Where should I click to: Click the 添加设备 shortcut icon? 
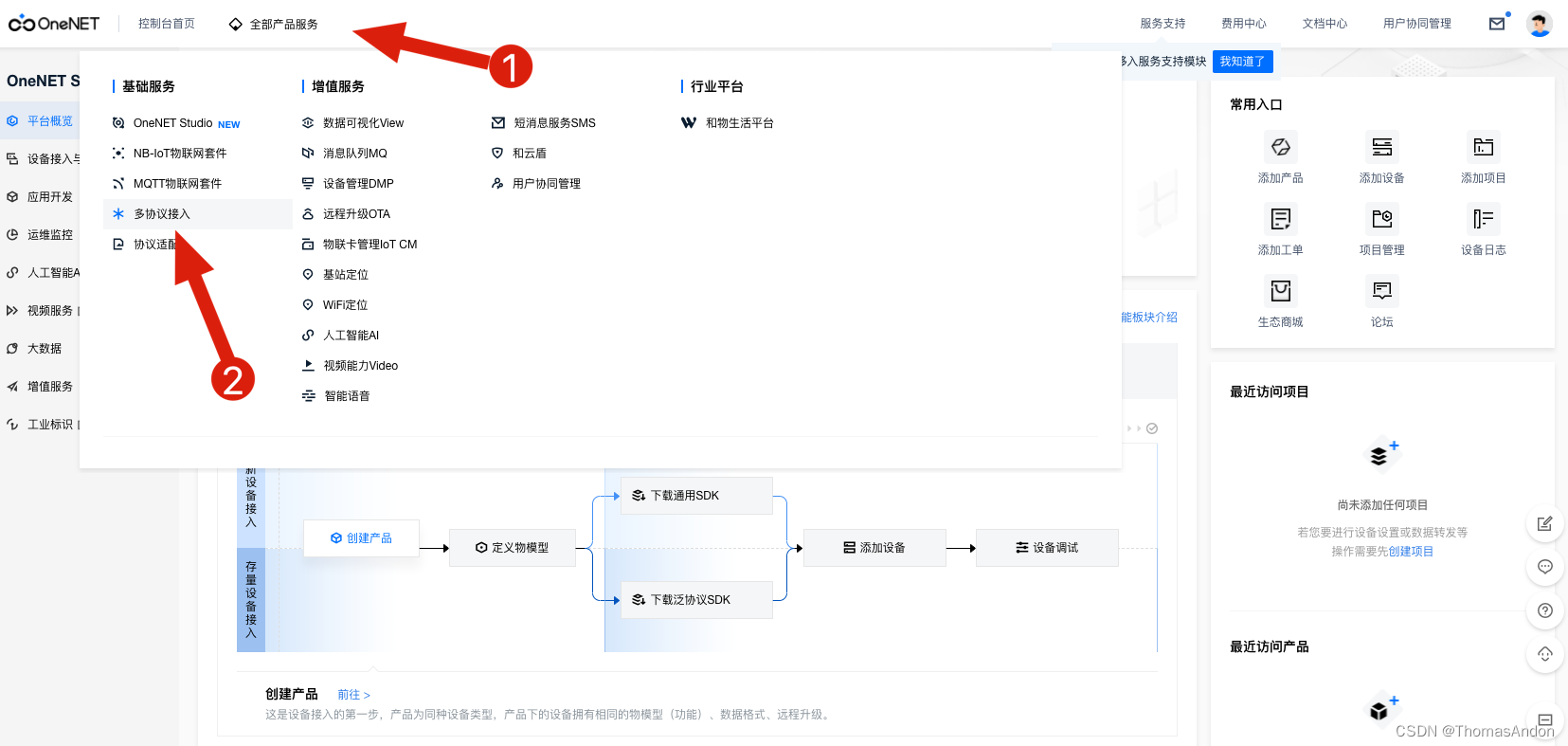[1381, 147]
